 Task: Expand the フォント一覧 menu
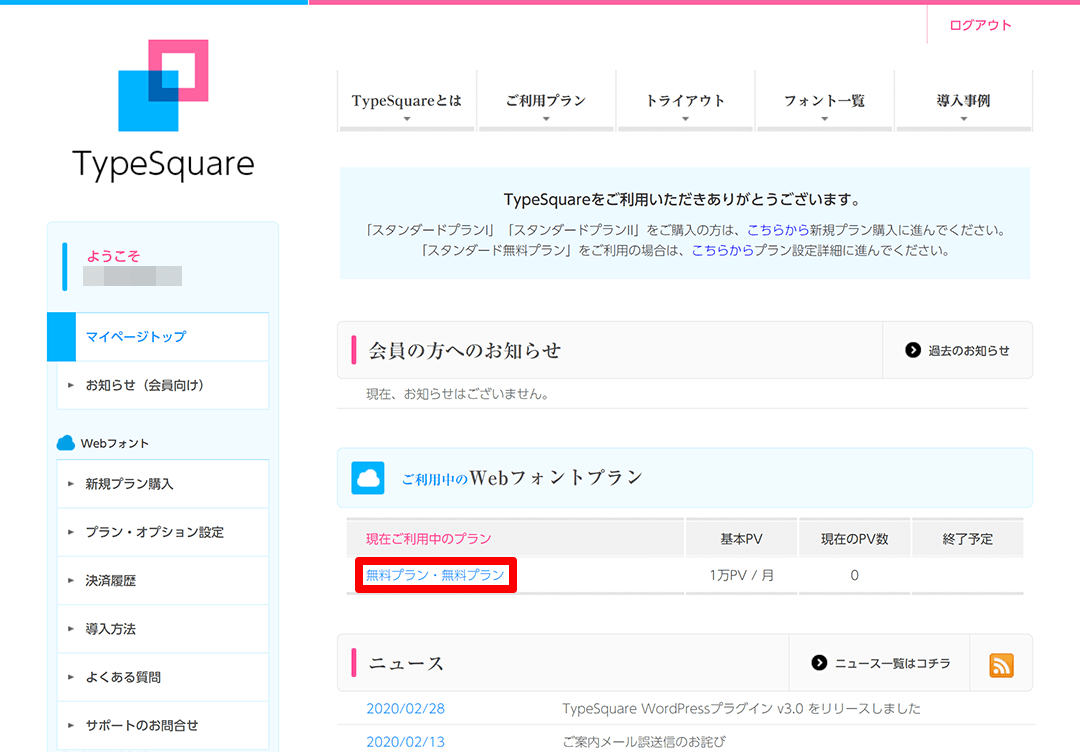(x=824, y=101)
